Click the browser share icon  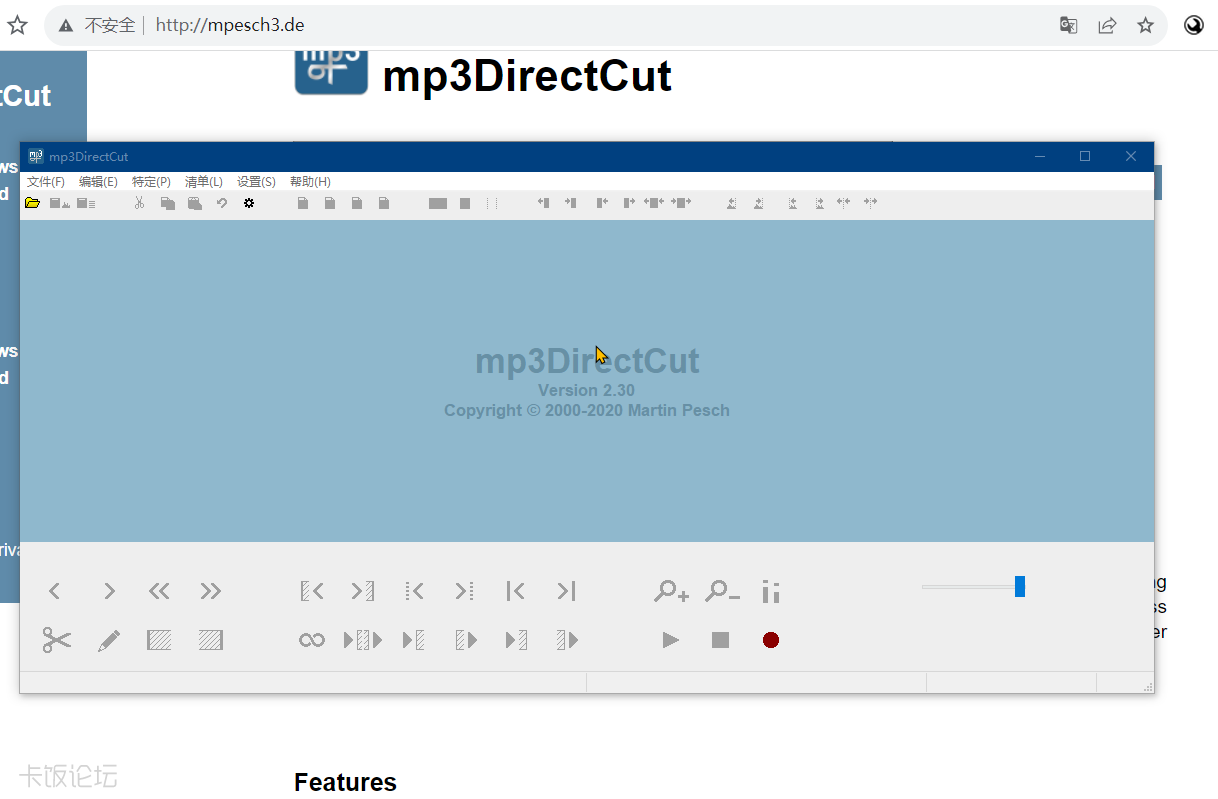[1107, 26]
